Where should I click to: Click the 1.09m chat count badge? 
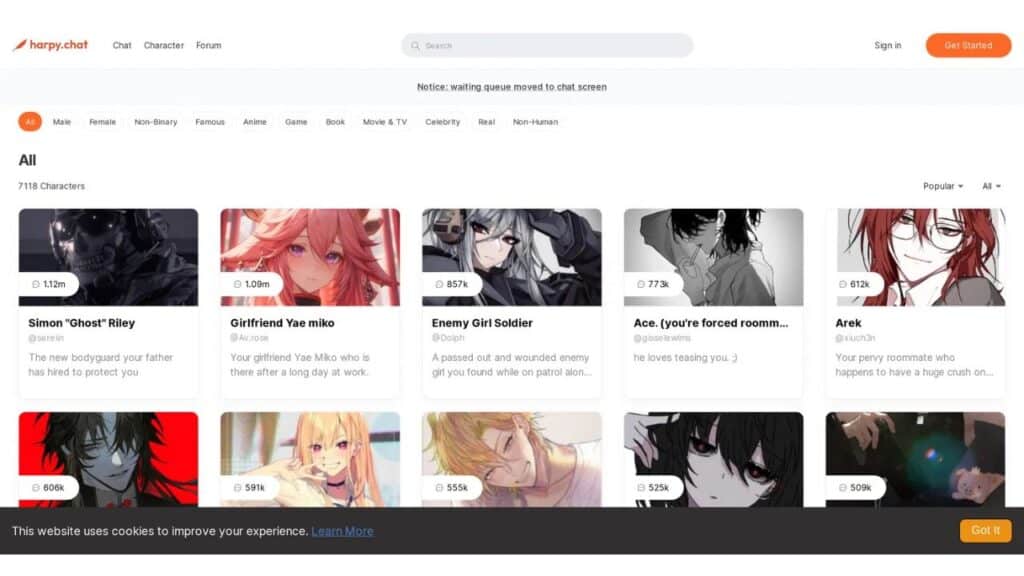251,284
